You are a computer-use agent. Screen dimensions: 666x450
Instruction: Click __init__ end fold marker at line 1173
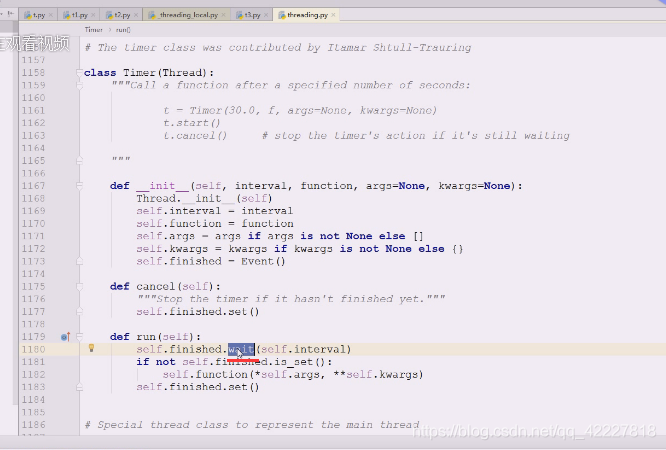(x=79, y=261)
